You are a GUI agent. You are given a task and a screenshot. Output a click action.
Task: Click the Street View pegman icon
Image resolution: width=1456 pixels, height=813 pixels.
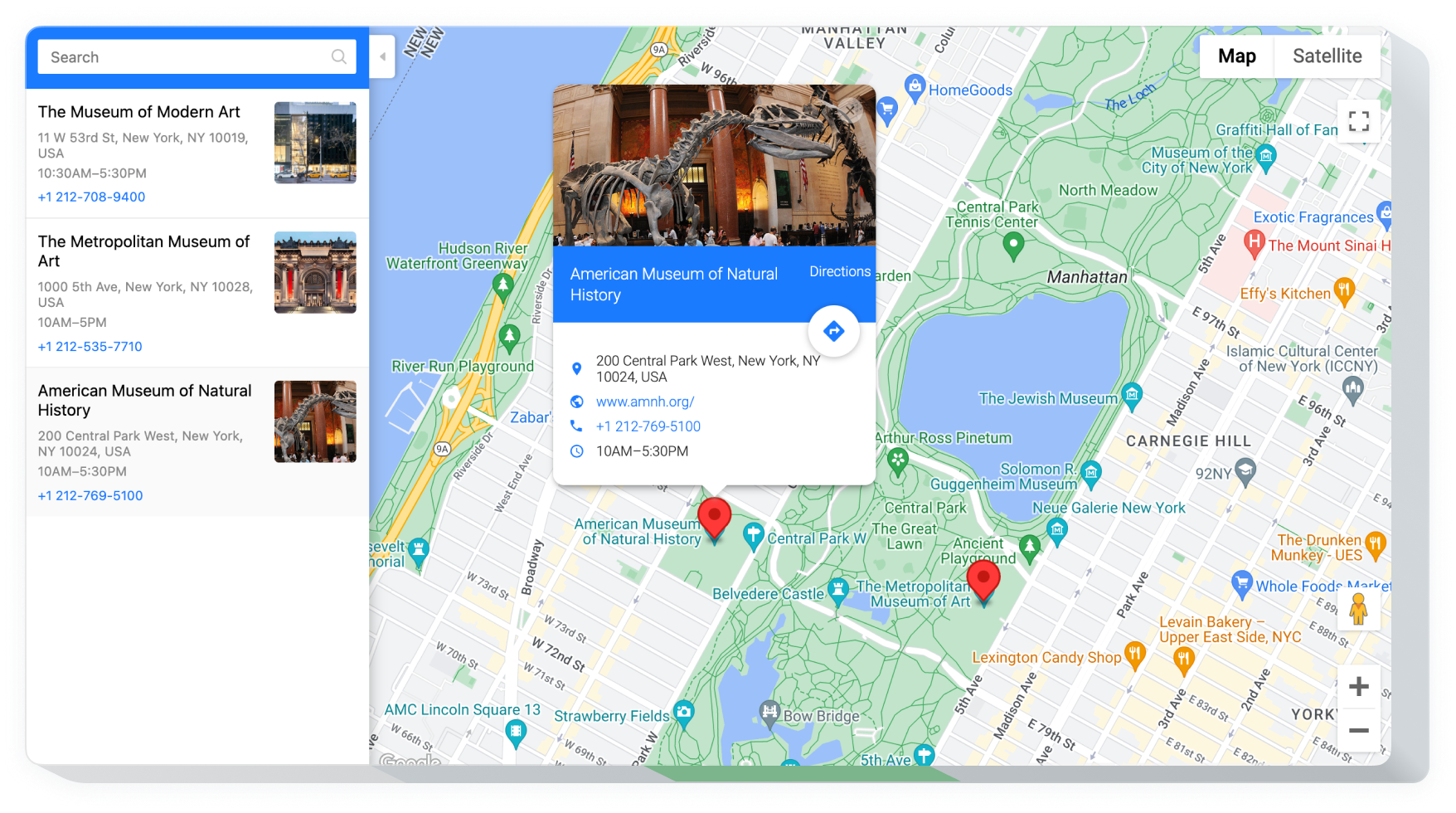coord(1358,610)
